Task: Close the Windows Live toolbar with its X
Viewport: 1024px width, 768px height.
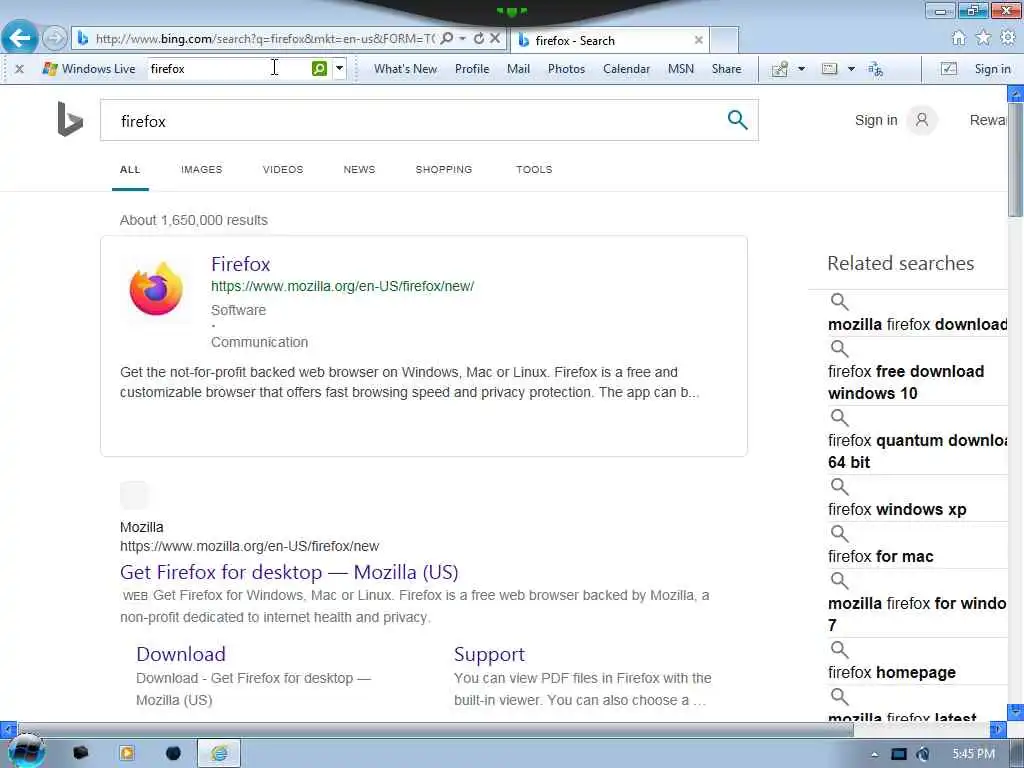Action: coord(20,69)
